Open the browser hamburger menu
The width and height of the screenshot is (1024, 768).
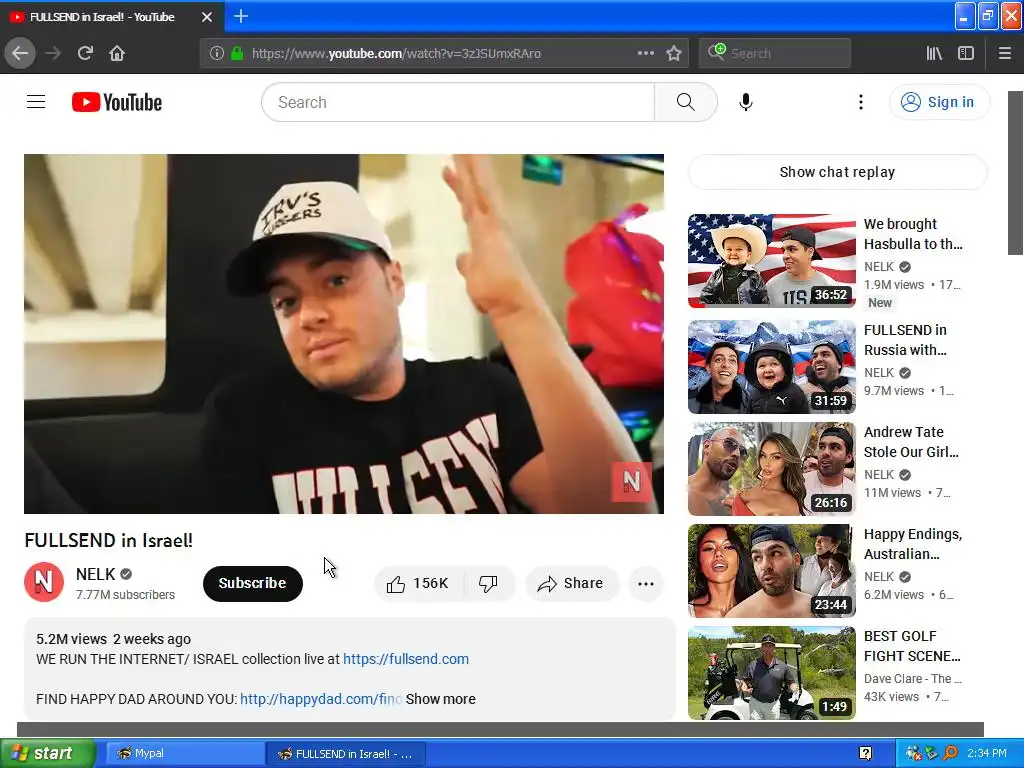click(1004, 53)
